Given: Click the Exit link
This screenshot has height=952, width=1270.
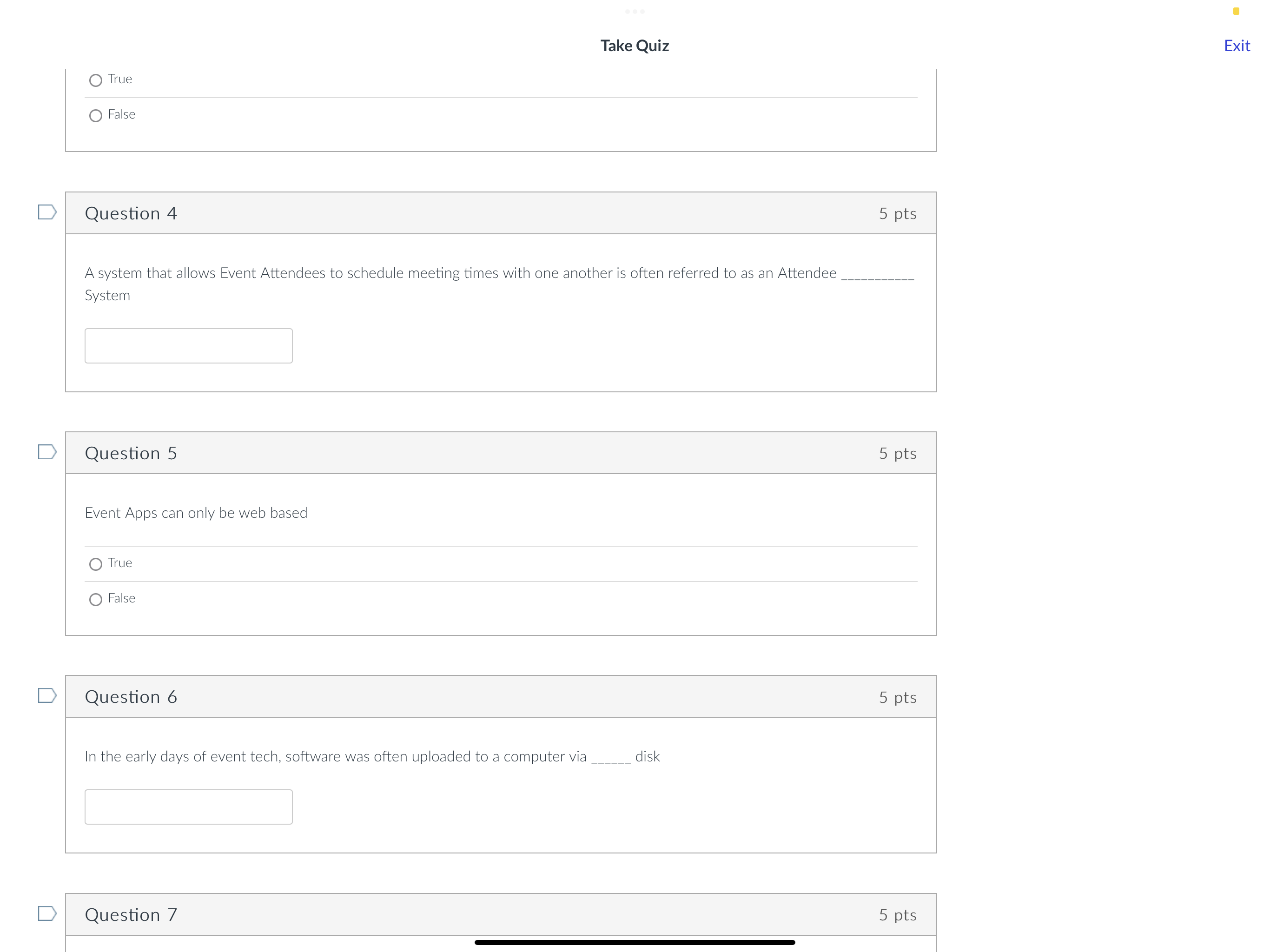Looking at the screenshot, I should 1237,46.
